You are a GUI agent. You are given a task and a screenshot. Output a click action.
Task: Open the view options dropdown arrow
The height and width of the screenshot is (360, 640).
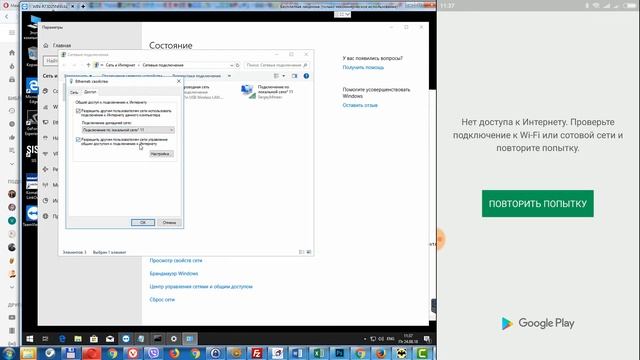(284, 76)
